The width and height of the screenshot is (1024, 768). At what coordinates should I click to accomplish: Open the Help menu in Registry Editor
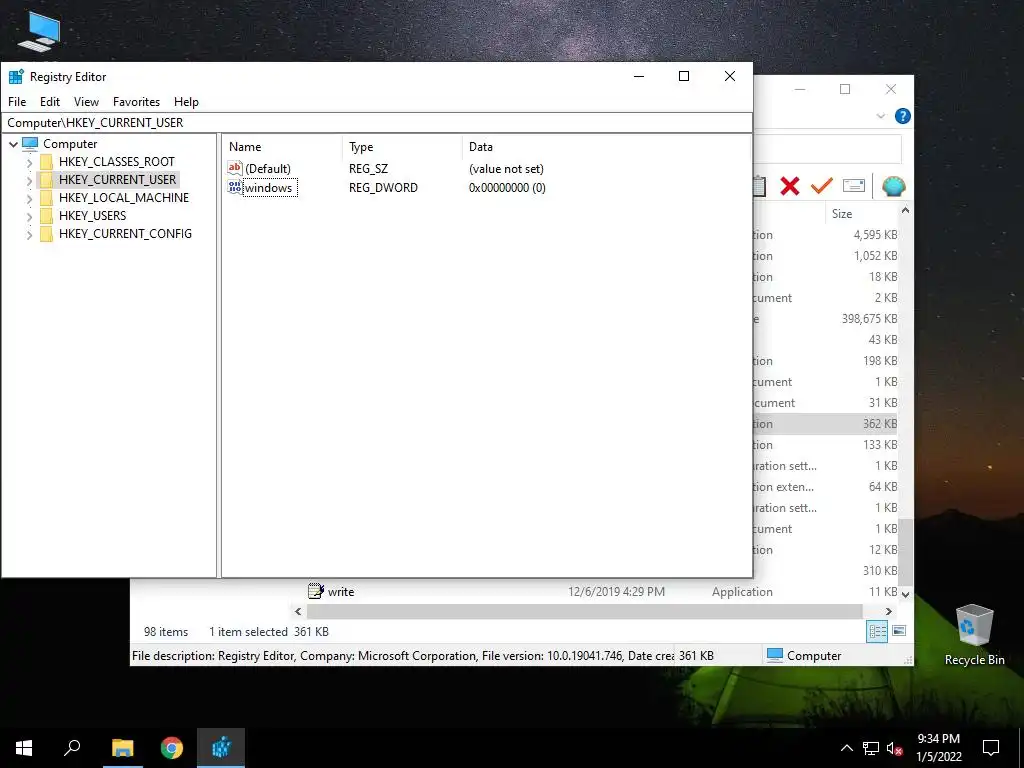click(186, 102)
